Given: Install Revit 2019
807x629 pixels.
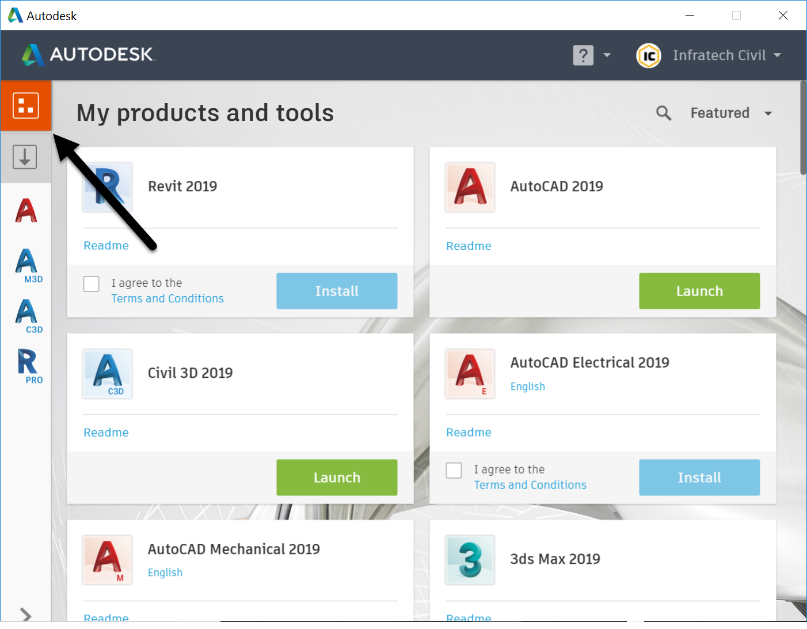Looking at the screenshot, I should click(337, 291).
